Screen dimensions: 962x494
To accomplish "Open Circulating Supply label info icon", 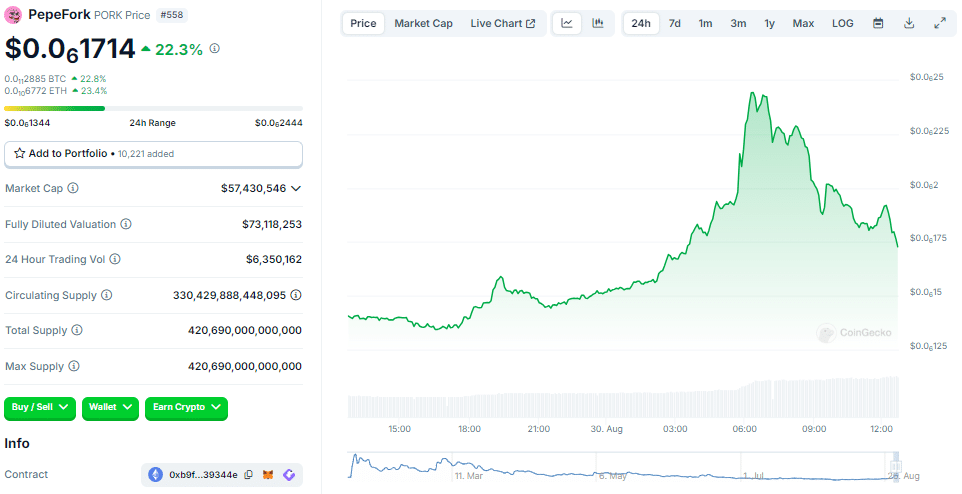I will tap(107, 295).
